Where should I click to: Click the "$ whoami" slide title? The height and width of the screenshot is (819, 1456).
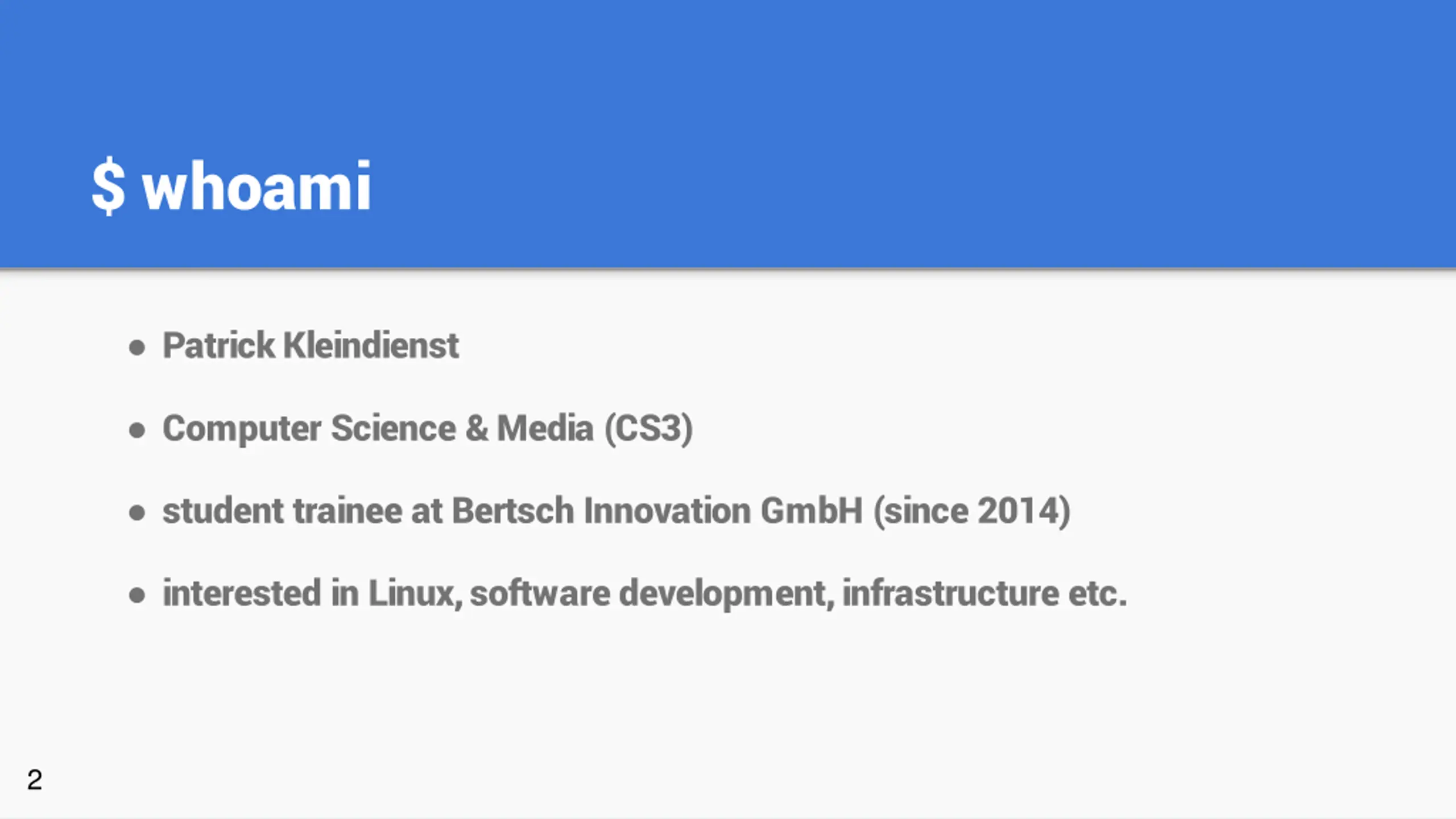coord(231,186)
